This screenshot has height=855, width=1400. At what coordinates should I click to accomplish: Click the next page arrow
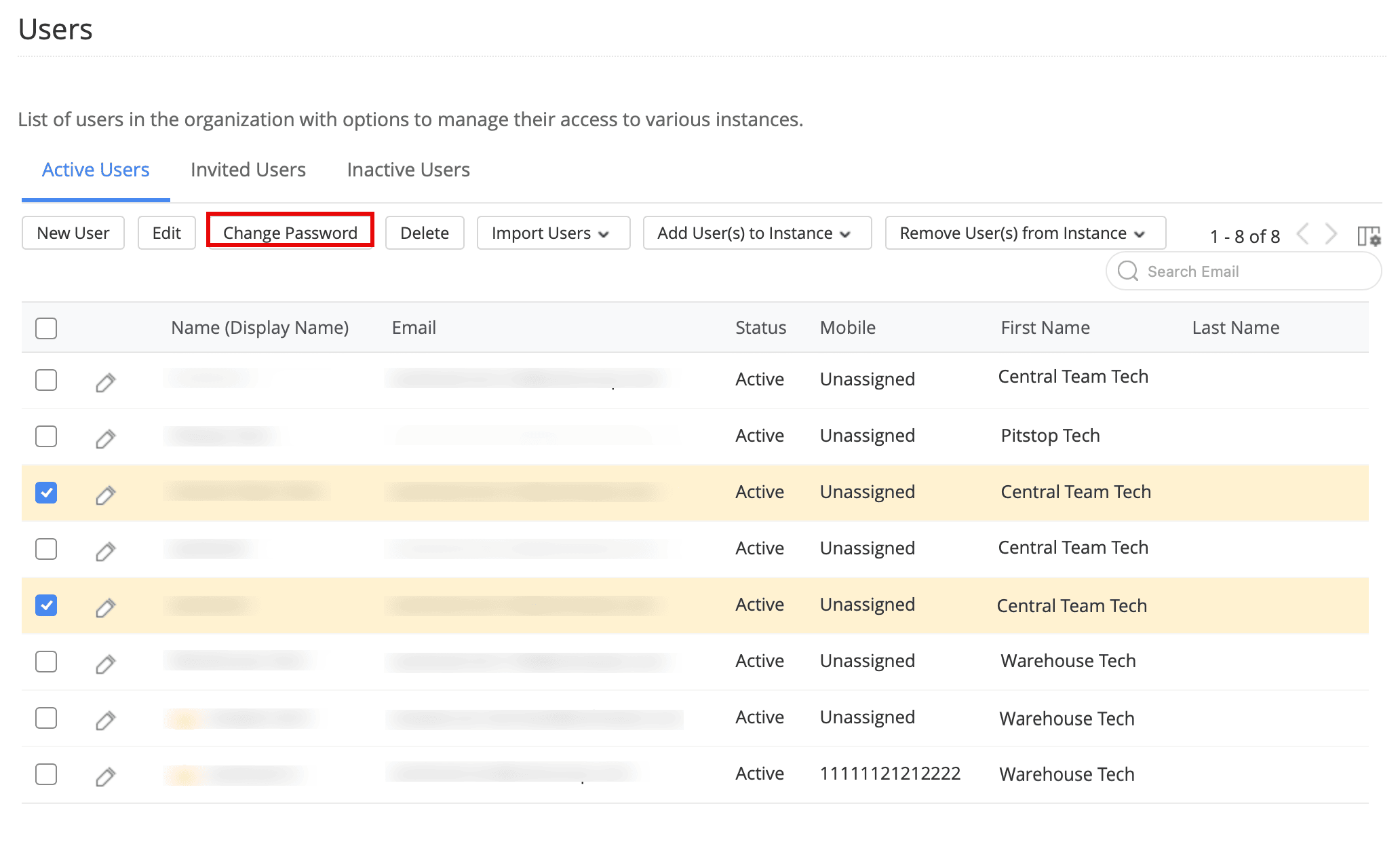click(x=1331, y=234)
